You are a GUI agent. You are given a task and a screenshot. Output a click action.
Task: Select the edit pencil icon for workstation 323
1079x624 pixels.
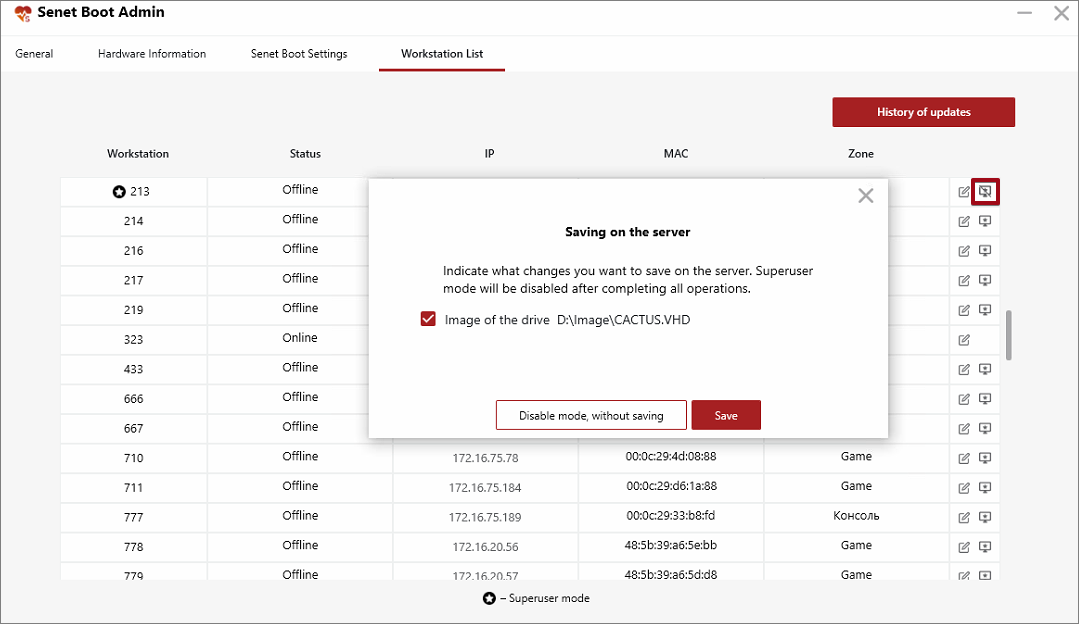(x=963, y=339)
